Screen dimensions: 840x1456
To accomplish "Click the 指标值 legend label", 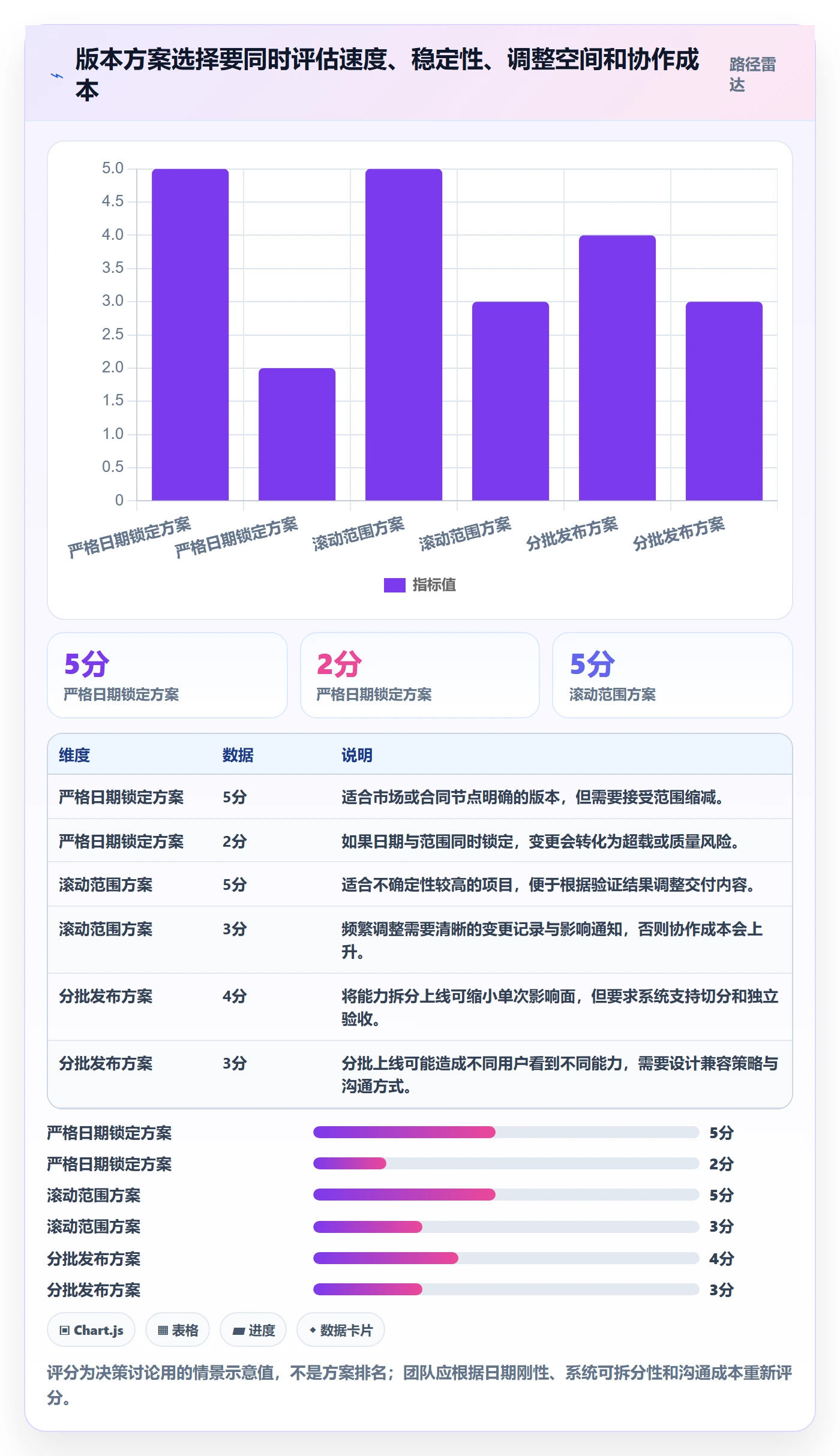I will pos(434,585).
